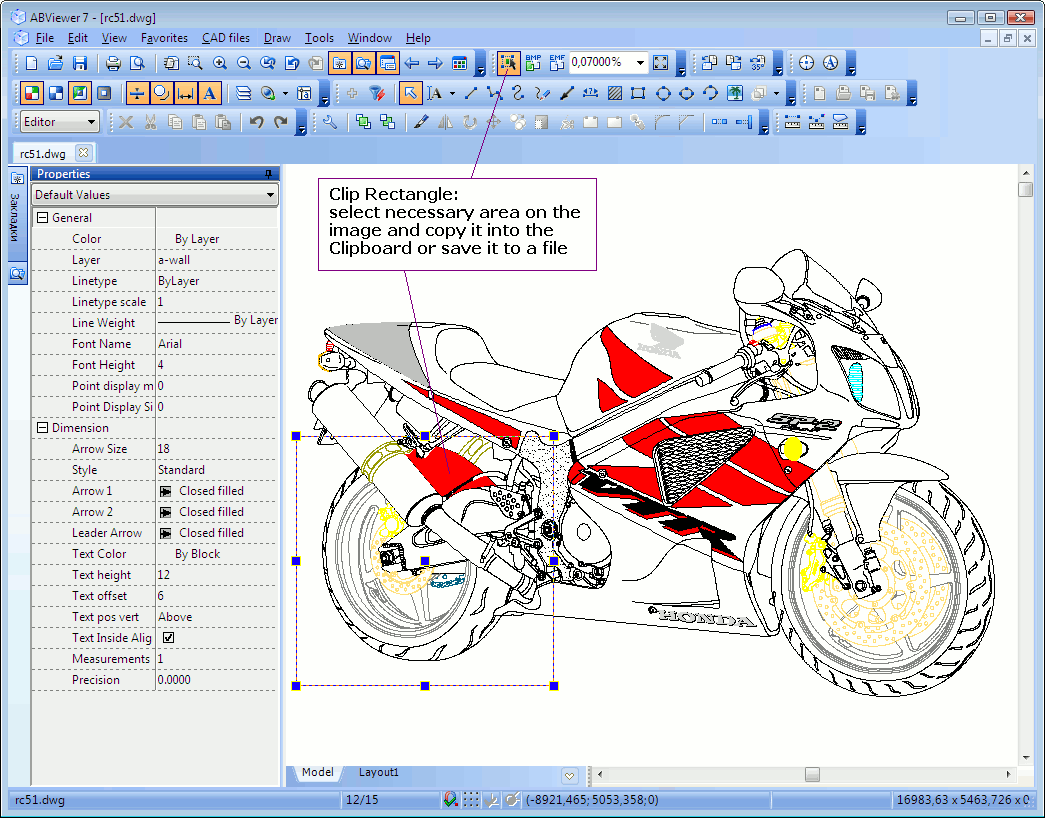Undo the last action
The image size is (1045, 818).
point(257,122)
